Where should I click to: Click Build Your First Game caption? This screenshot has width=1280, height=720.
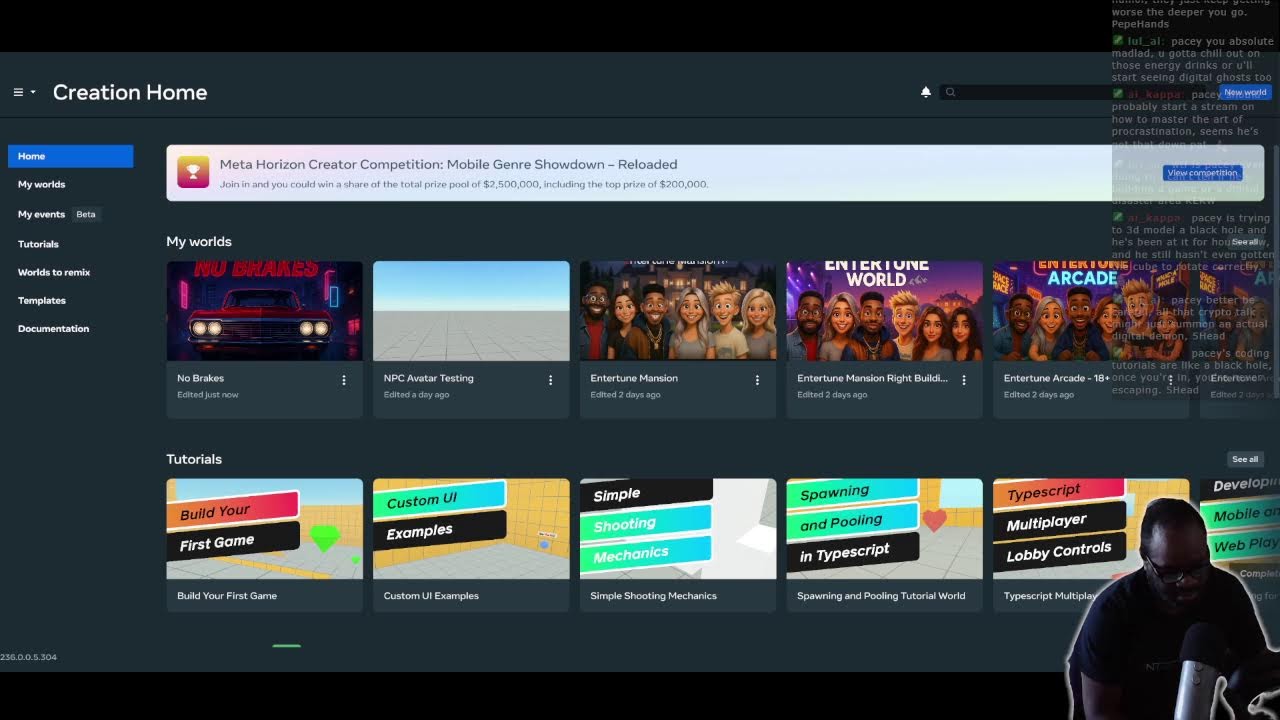pyautogui.click(x=227, y=596)
